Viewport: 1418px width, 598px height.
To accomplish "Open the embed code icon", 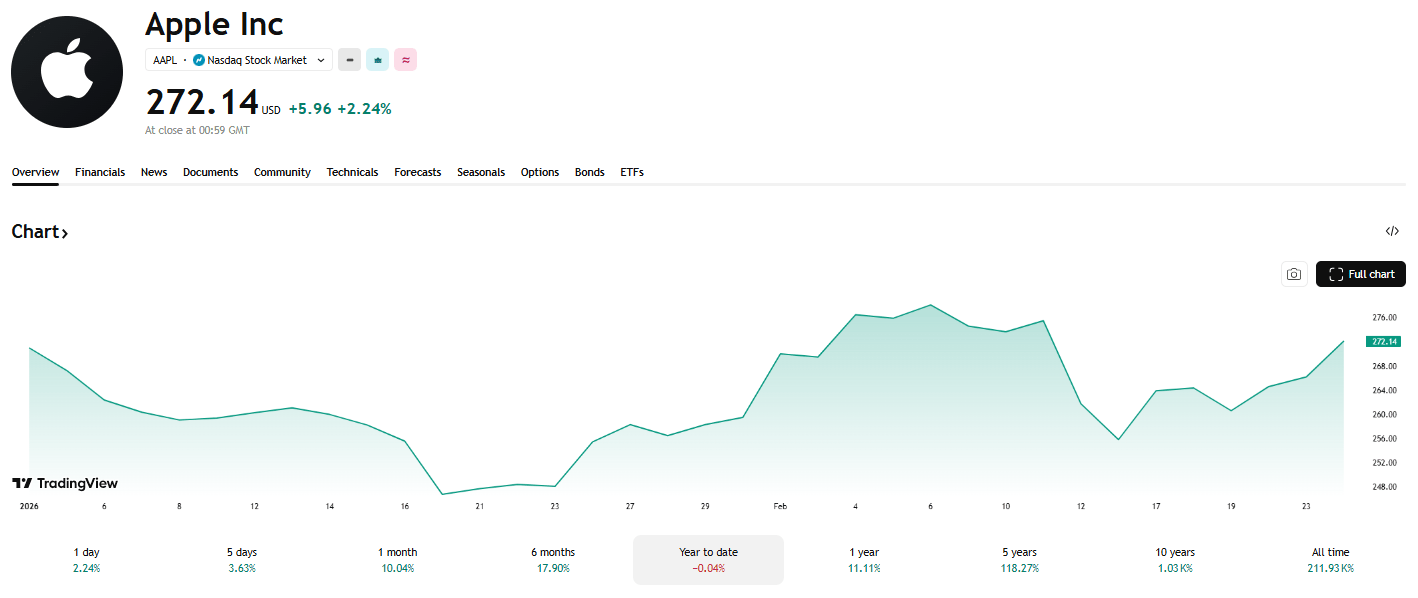I will point(1392,231).
